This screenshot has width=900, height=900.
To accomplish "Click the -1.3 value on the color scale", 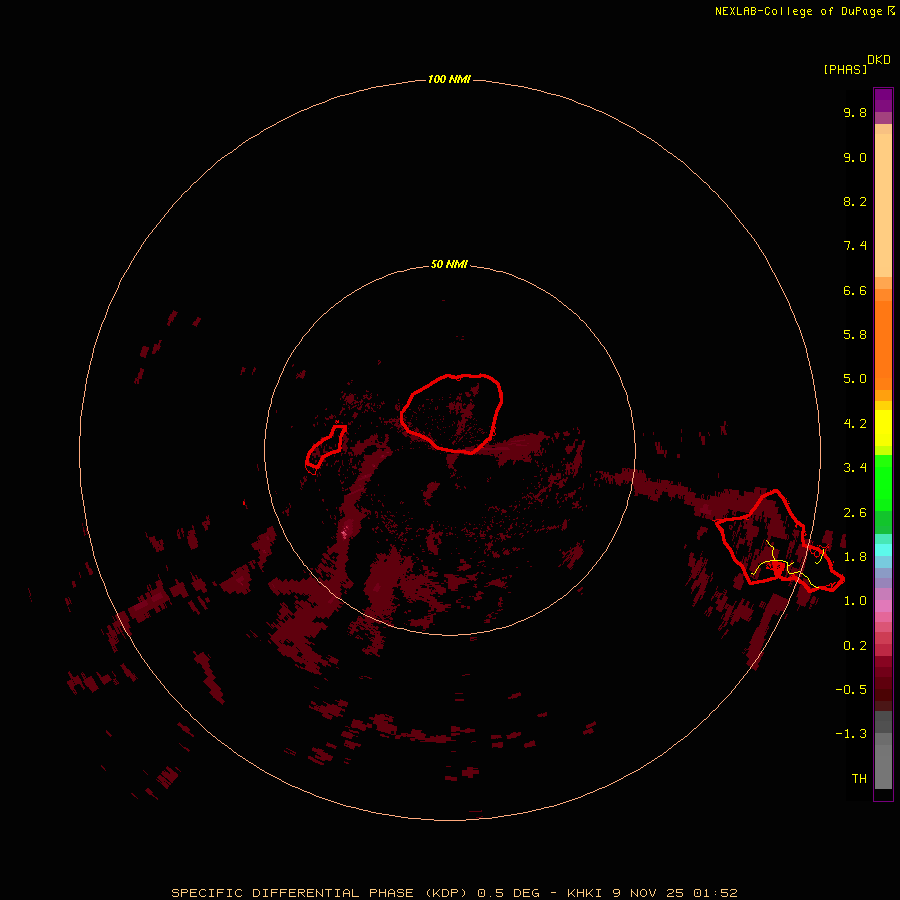I will pos(851,734).
